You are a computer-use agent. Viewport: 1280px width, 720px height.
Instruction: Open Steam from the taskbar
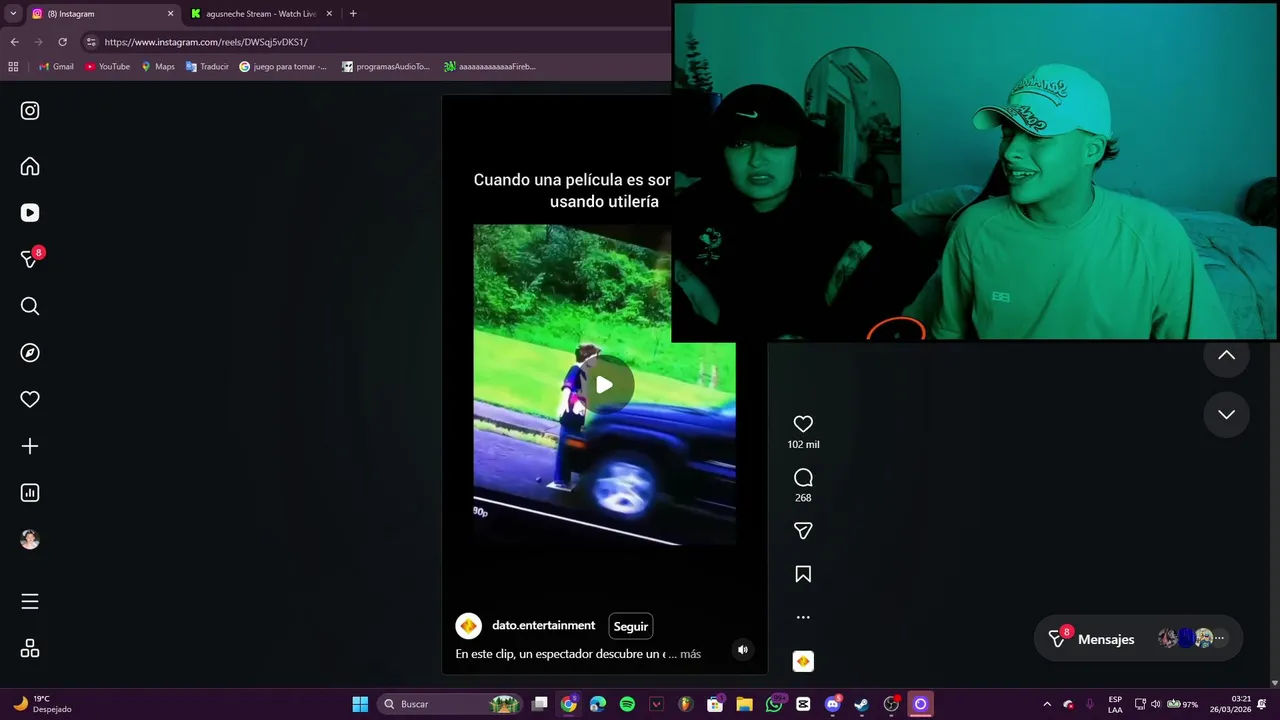coord(861,704)
